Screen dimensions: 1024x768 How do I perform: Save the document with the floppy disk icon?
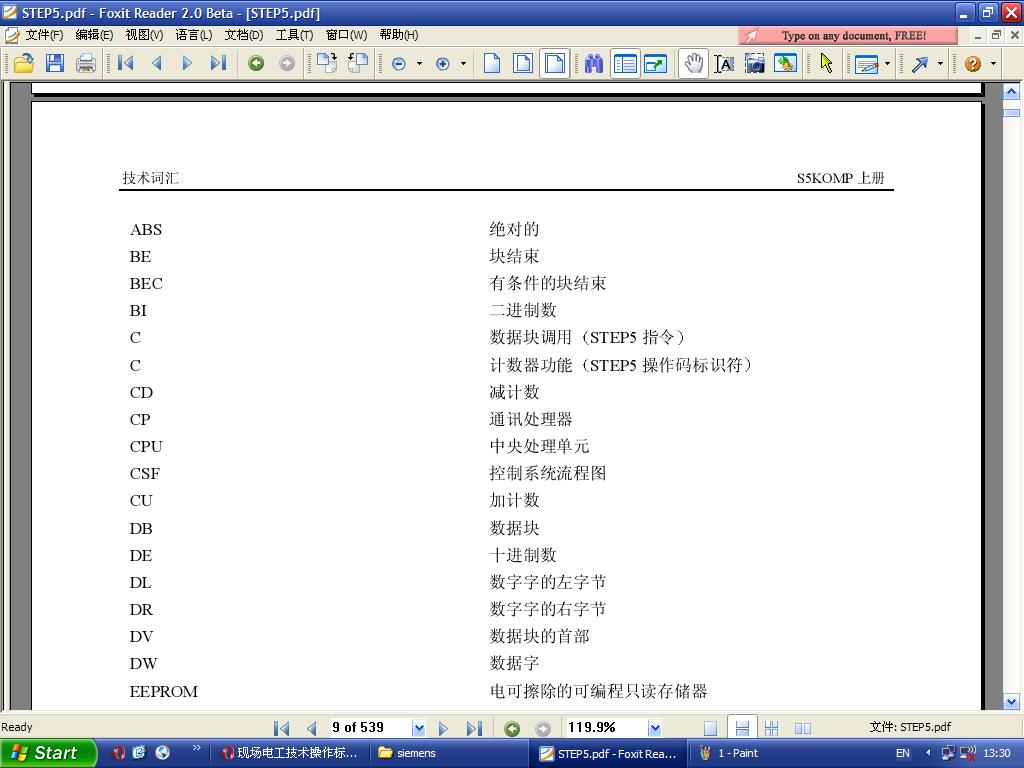point(55,64)
